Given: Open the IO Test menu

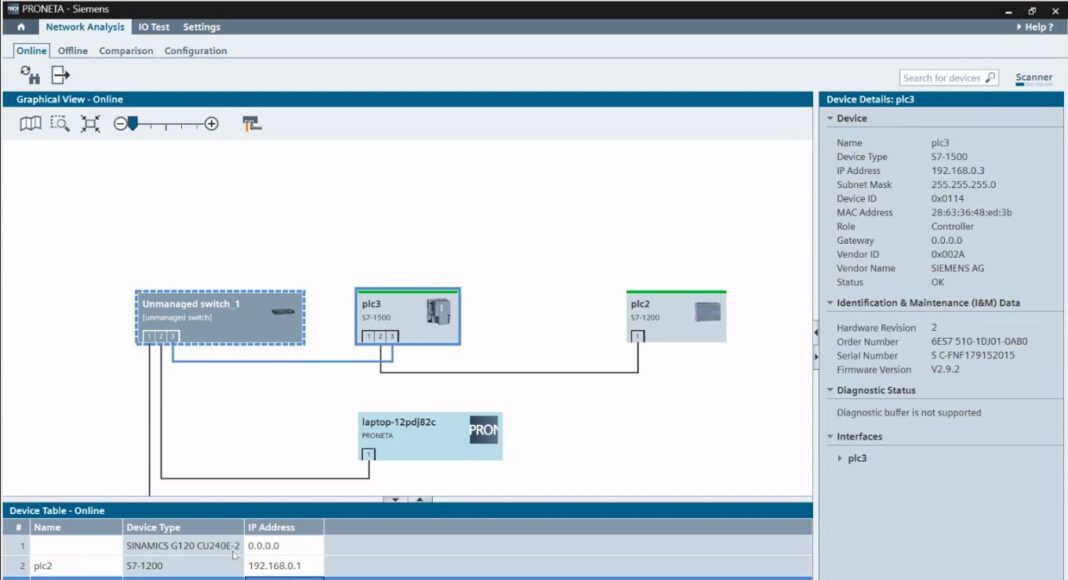Looking at the screenshot, I should click(154, 27).
